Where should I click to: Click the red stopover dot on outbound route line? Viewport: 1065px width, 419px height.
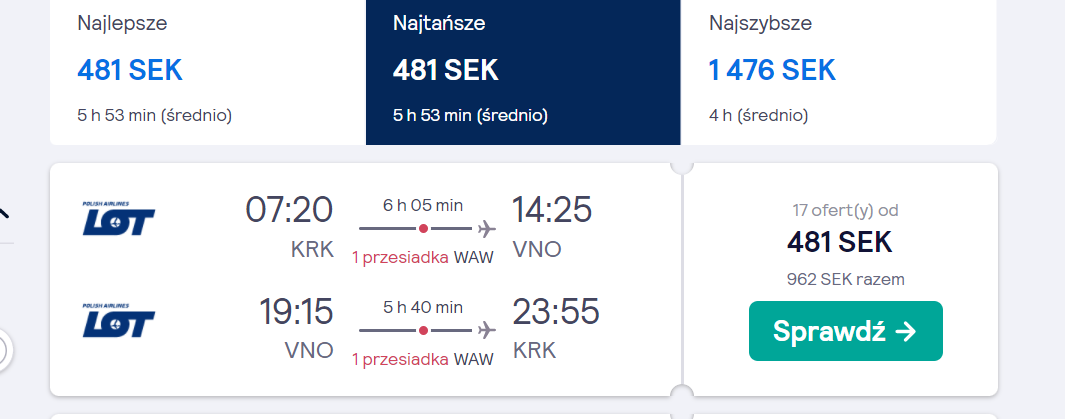point(423,229)
